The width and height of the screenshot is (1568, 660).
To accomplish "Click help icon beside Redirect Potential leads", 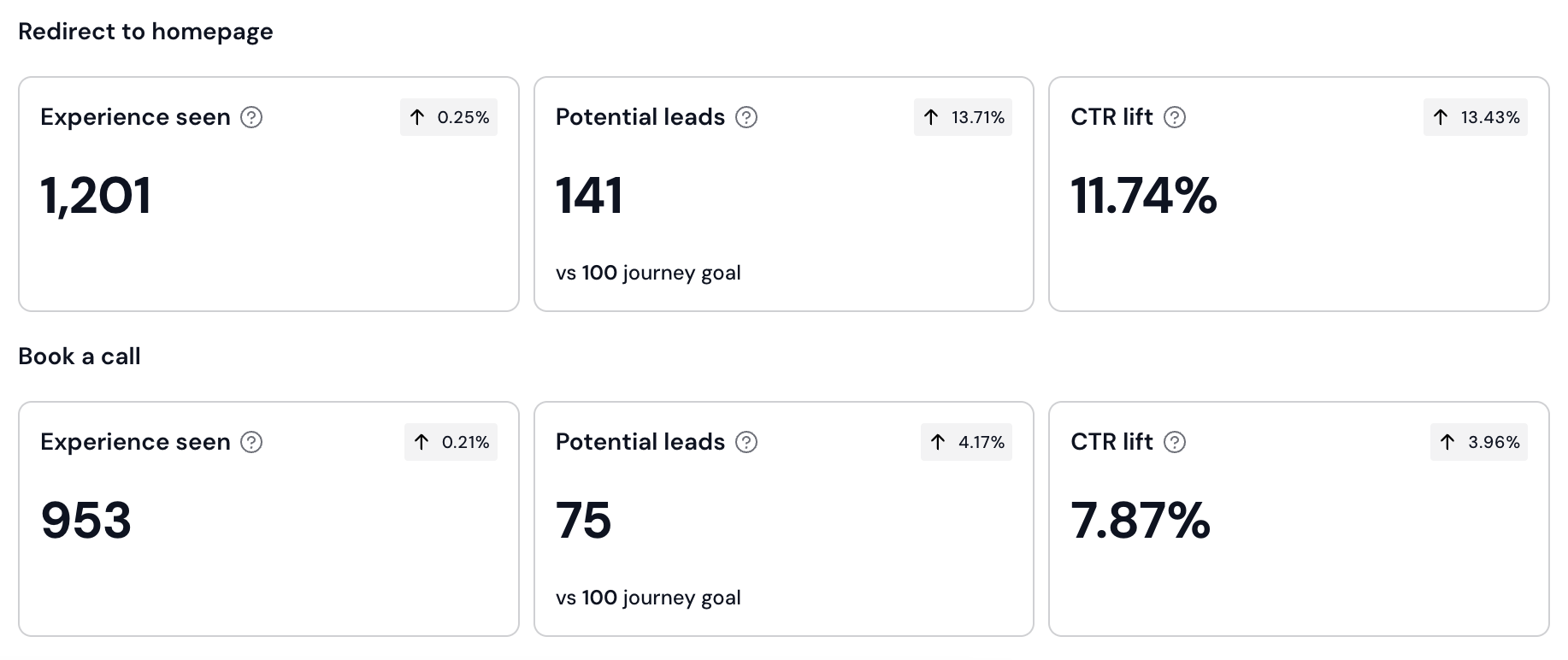I will click(x=746, y=117).
